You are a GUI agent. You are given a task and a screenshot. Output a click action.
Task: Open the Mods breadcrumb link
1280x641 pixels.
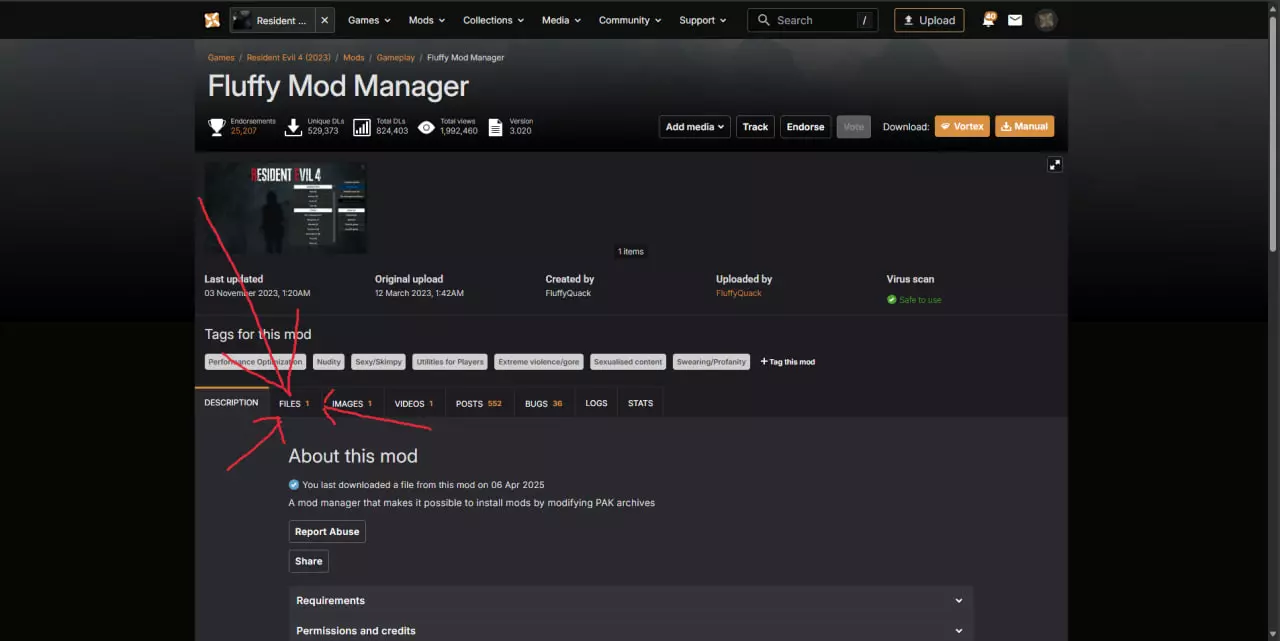tap(353, 58)
